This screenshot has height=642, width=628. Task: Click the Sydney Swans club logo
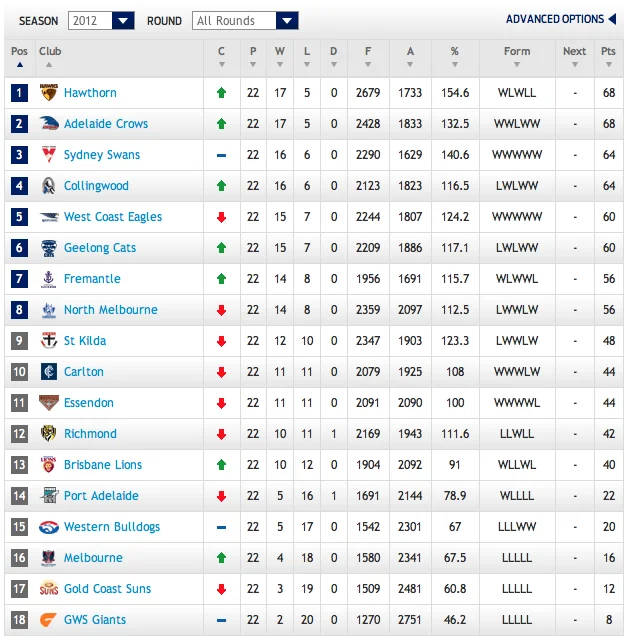(49, 154)
